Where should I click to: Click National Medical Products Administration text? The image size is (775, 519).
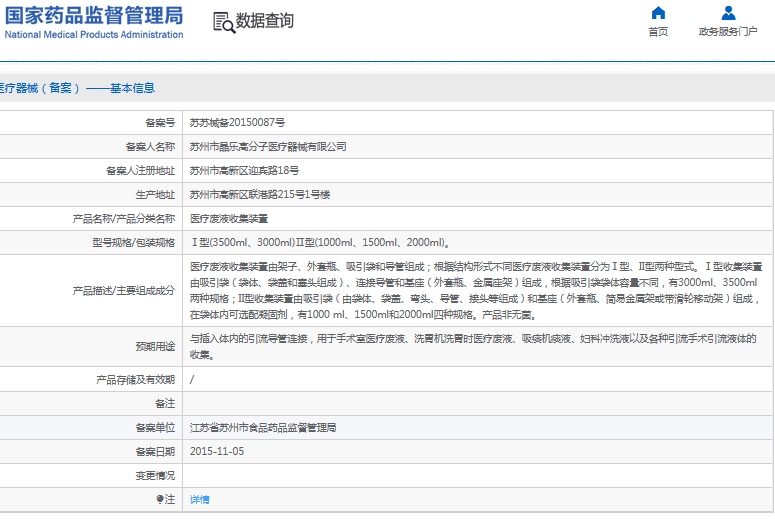coord(94,35)
